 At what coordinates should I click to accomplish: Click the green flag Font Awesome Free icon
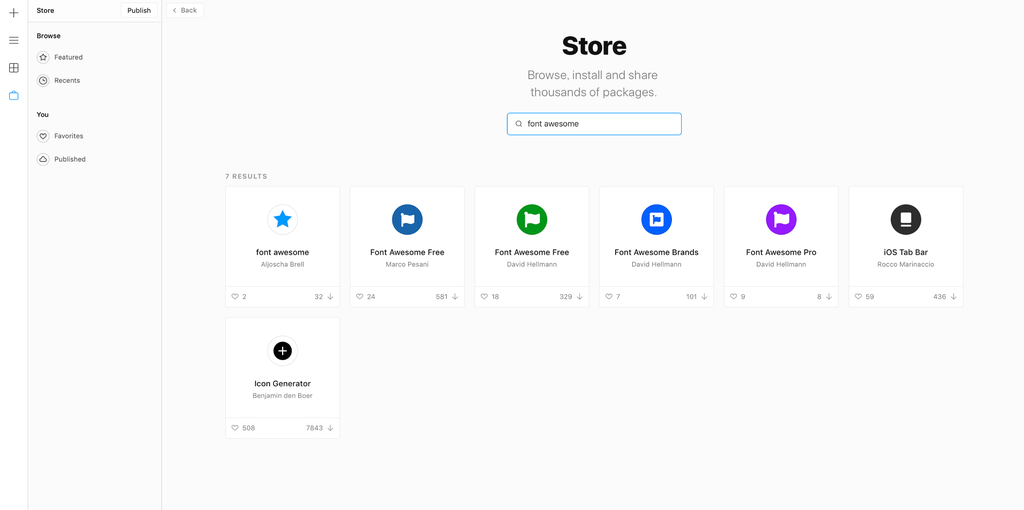532,219
